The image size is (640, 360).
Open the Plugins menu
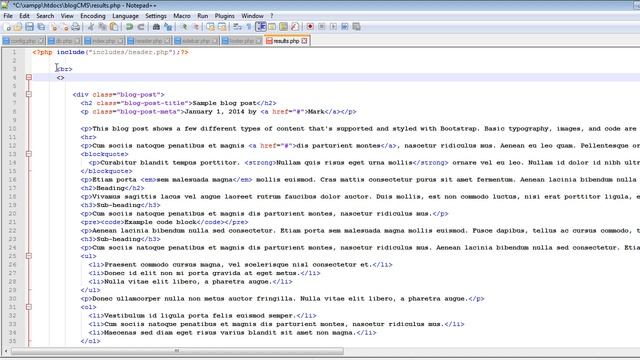[224, 16]
